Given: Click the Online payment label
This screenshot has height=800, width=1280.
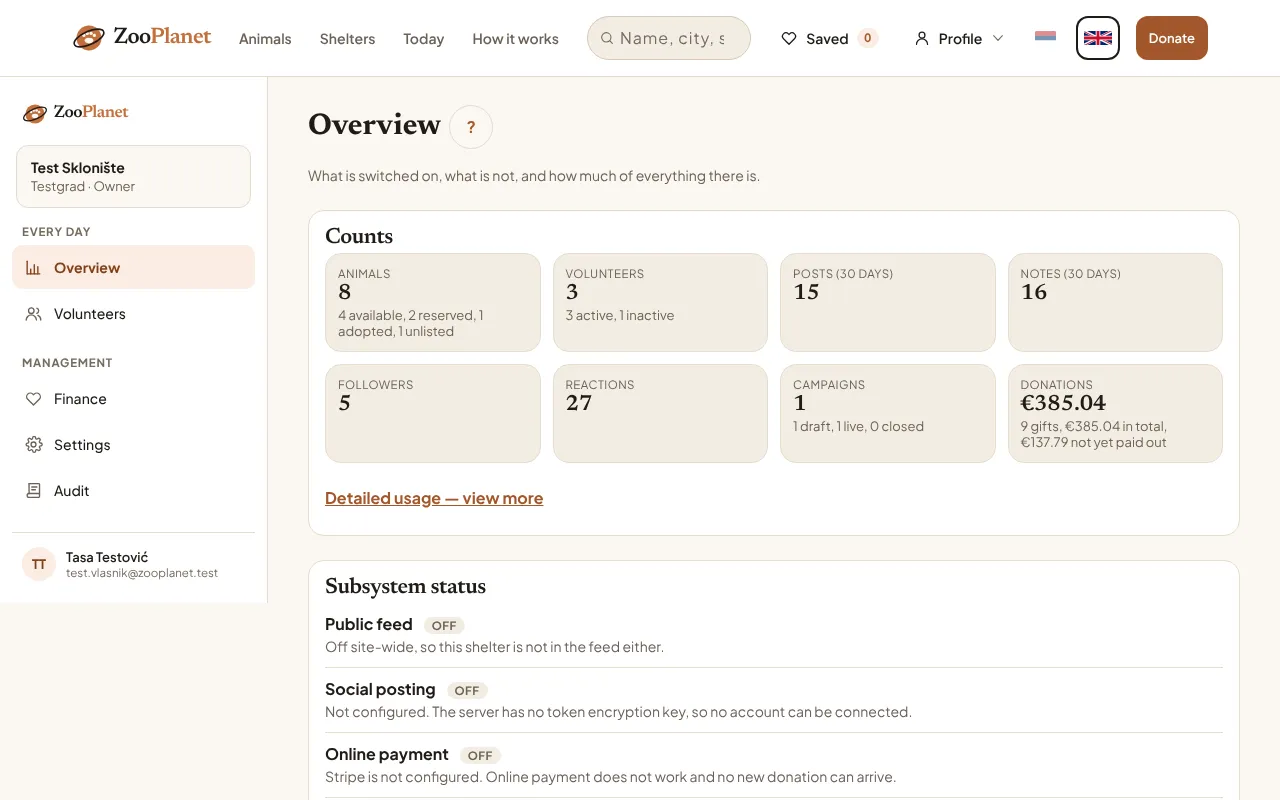Looking at the screenshot, I should [387, 754].
